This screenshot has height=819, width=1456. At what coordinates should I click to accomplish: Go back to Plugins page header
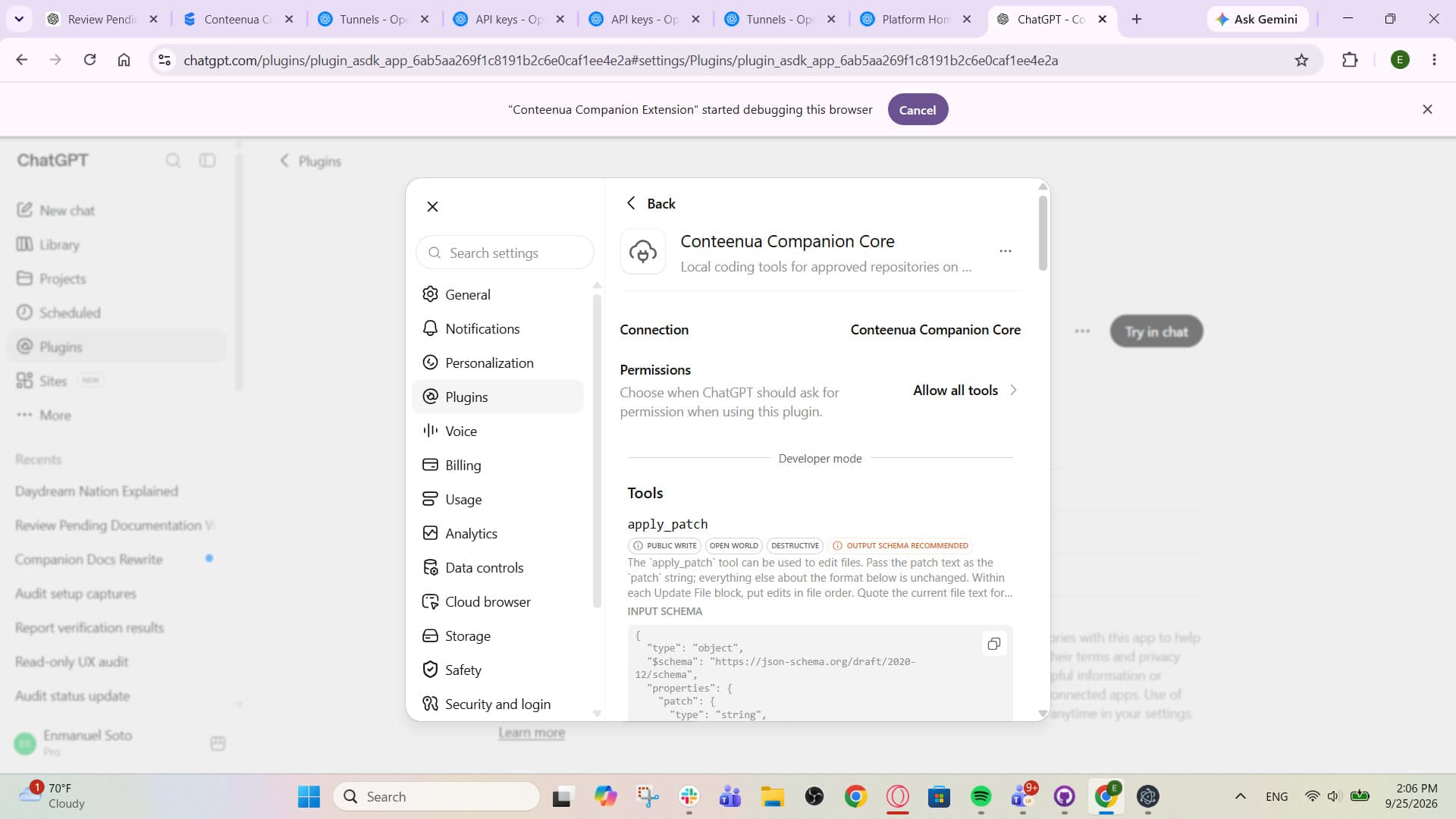pos(311,161)
